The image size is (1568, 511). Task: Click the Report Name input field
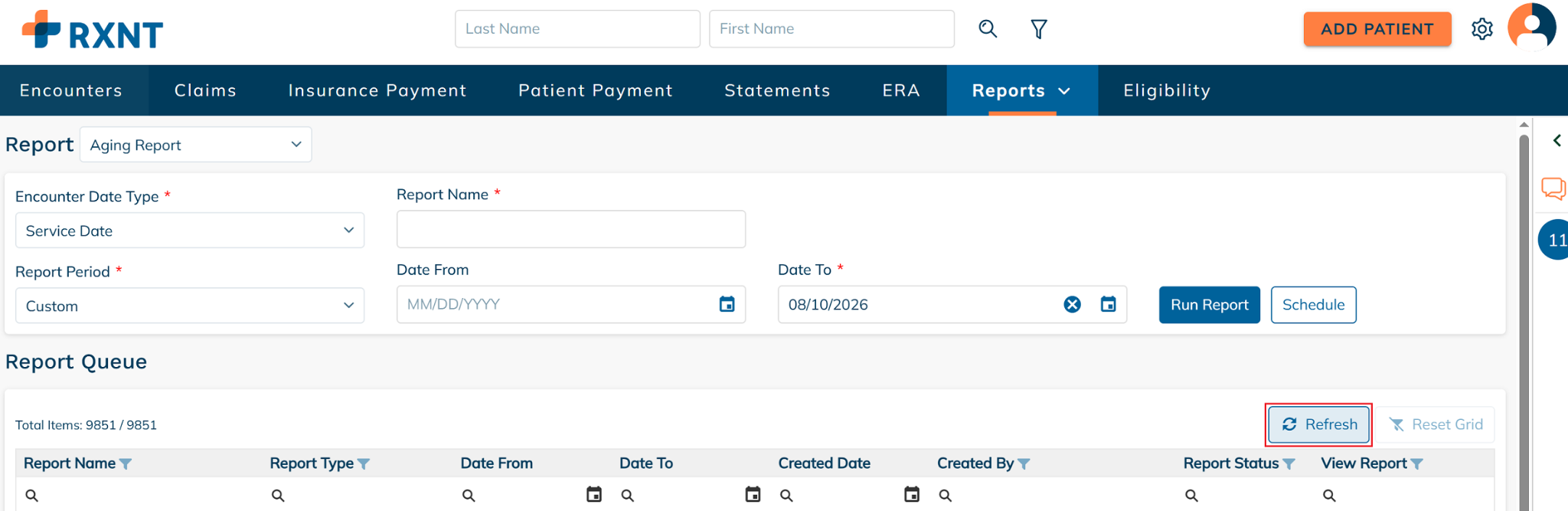[571, 229]
